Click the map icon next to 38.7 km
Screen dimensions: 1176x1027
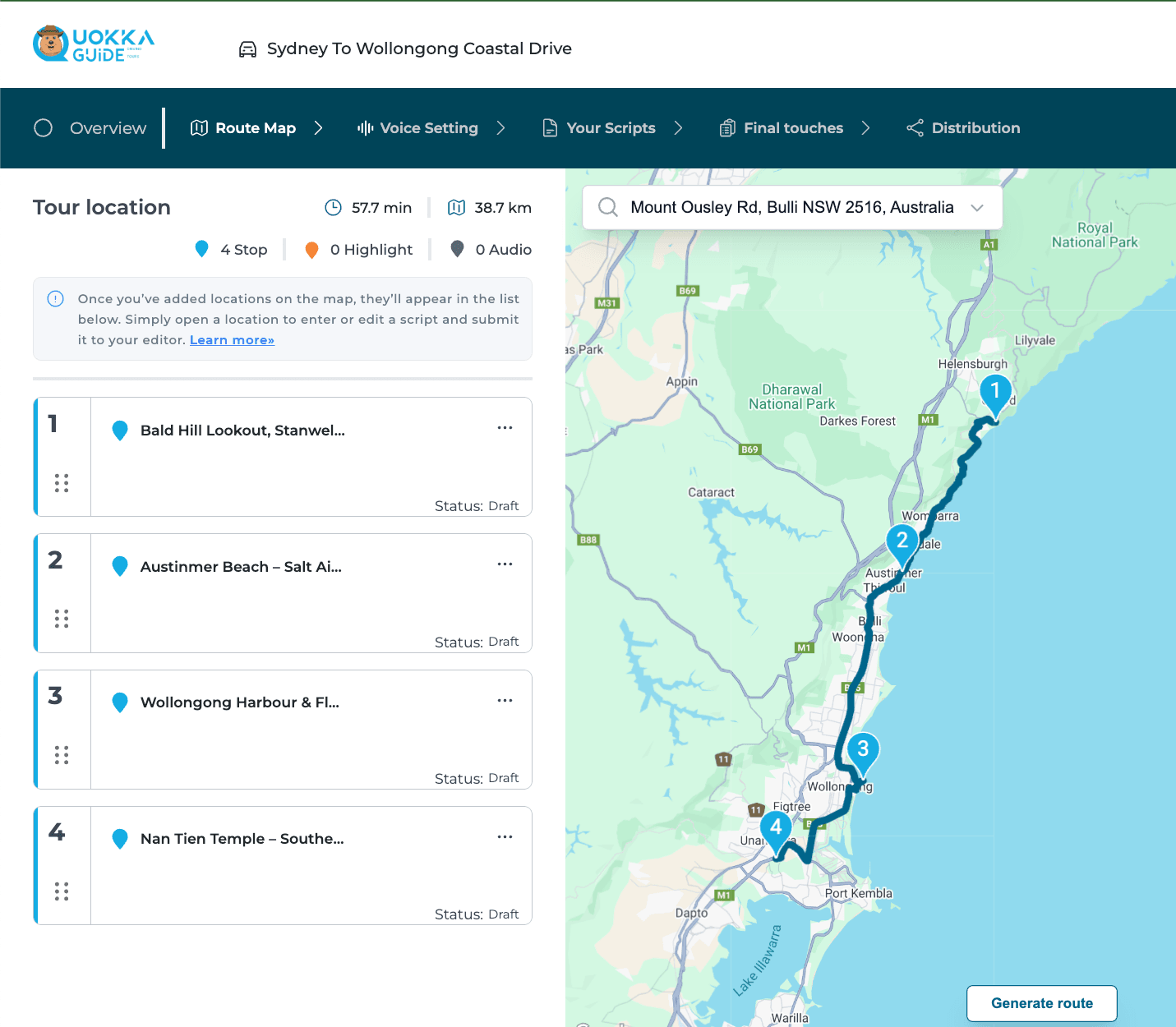(x=456, y=207)
